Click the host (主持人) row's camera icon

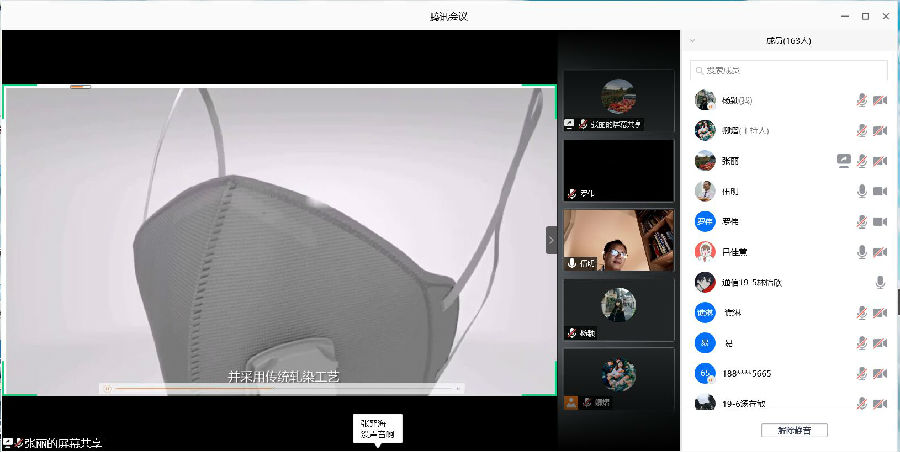tap(880, 130)
